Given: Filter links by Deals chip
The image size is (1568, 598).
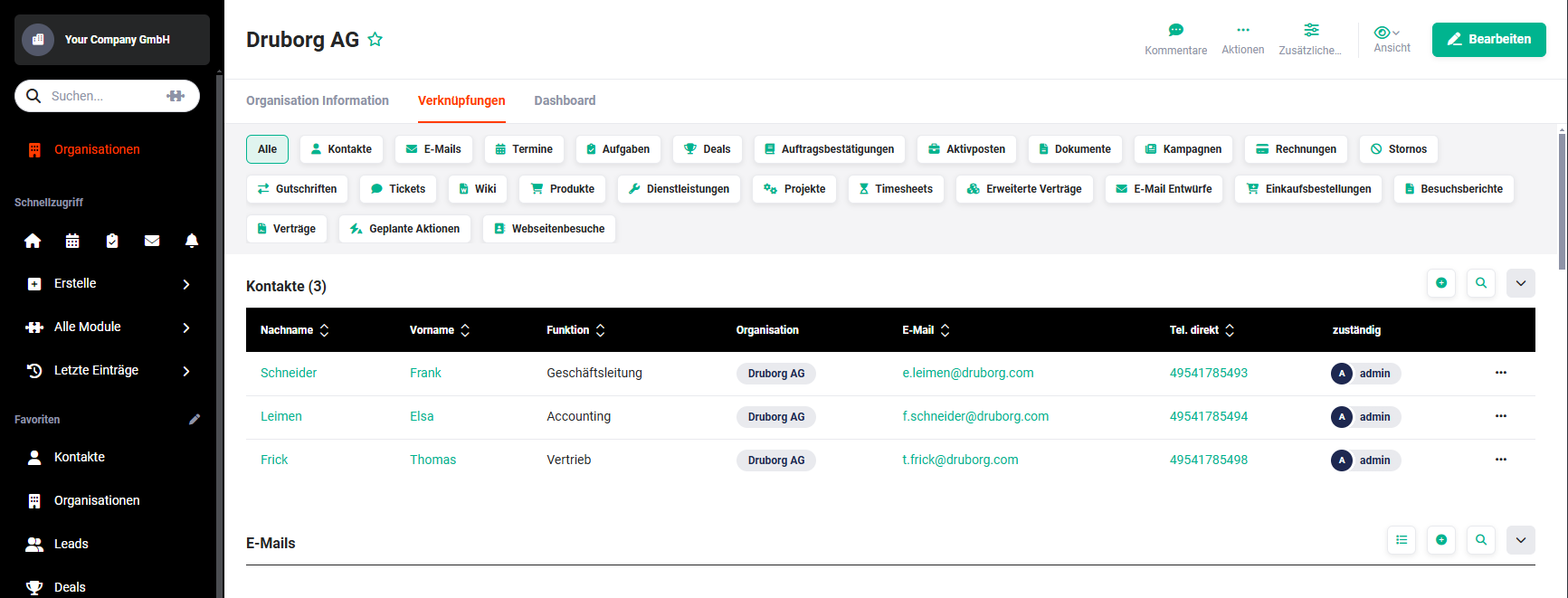Looking at the screenshot, I should click(708, 149).
